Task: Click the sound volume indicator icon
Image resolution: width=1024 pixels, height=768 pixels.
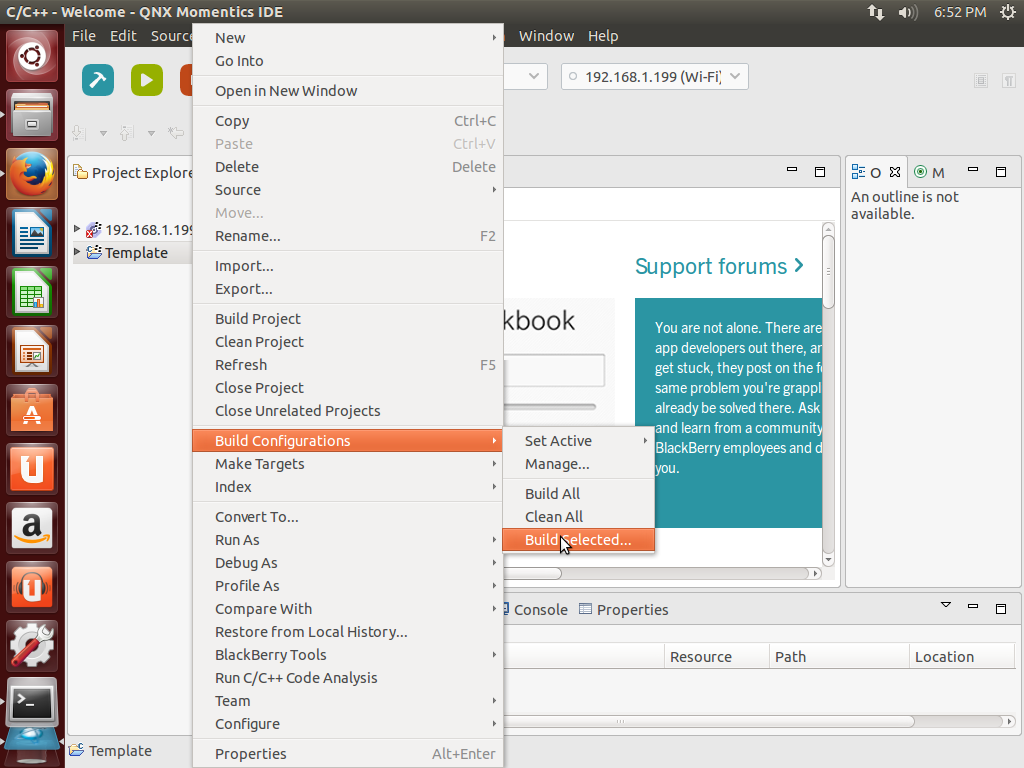Action: point(908,12)
